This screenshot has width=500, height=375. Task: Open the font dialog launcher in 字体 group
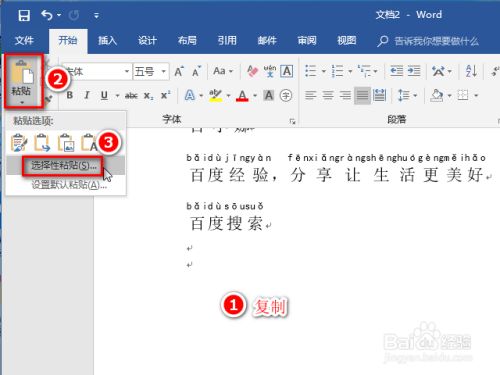[x=293, y=122]
